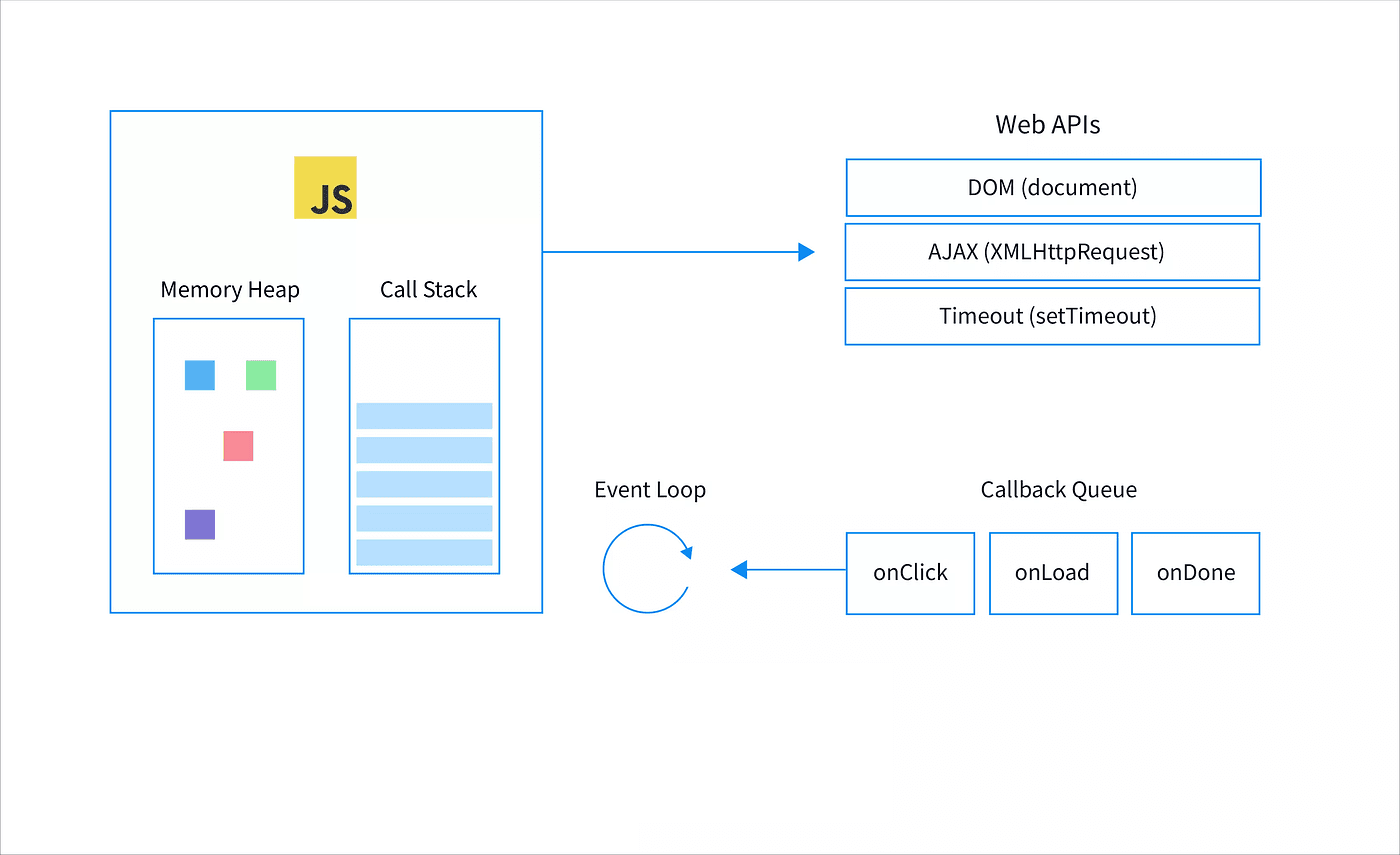Select the pink square in Memory Heap

238,446
